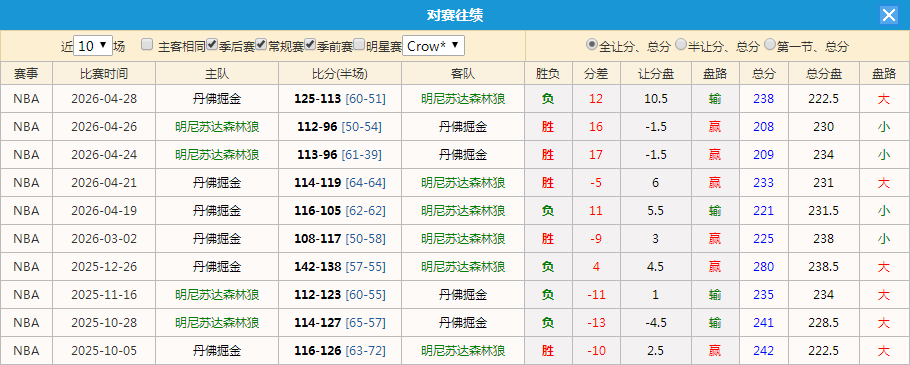Click total points value 242
Image resolution: width=910 pixels, height=365 pixels.
764,350
